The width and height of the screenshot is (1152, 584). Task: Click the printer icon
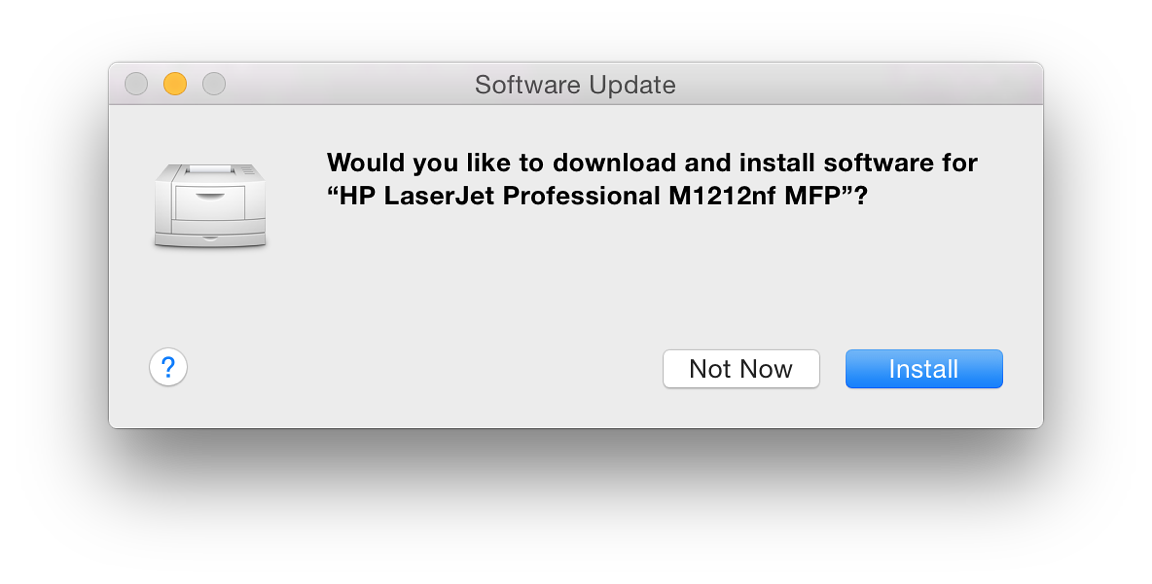pos(210,206)
